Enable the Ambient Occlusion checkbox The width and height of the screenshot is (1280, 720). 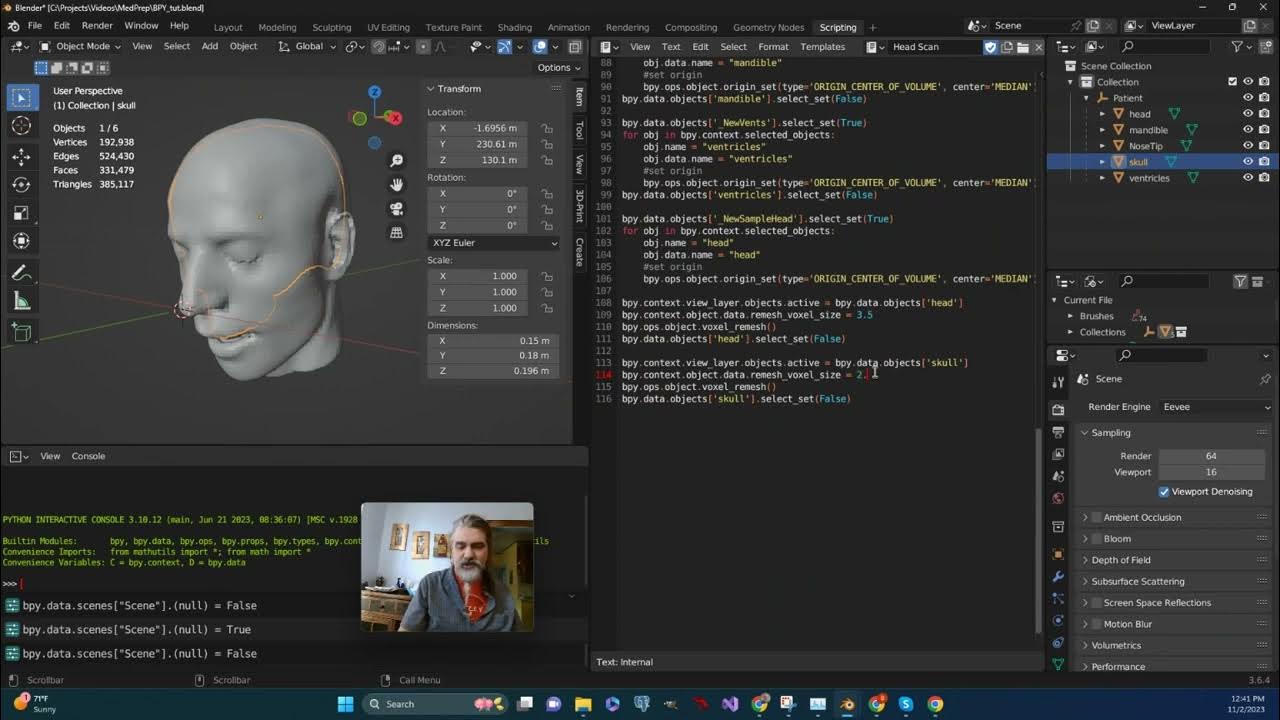(1096, 517)
